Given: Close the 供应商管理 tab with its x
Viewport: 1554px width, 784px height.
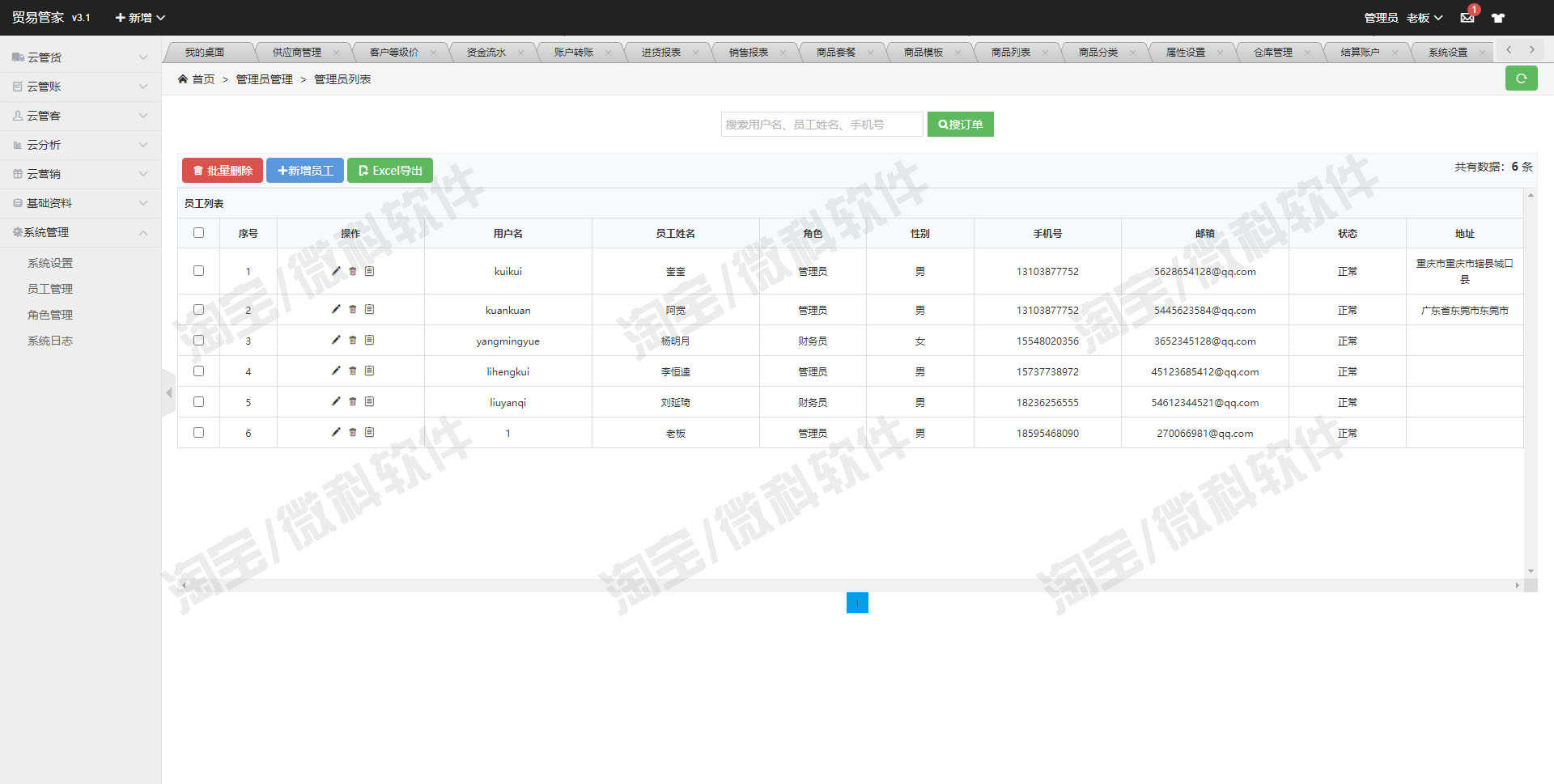Looking at the screenshot, I should tap(336, 53).
